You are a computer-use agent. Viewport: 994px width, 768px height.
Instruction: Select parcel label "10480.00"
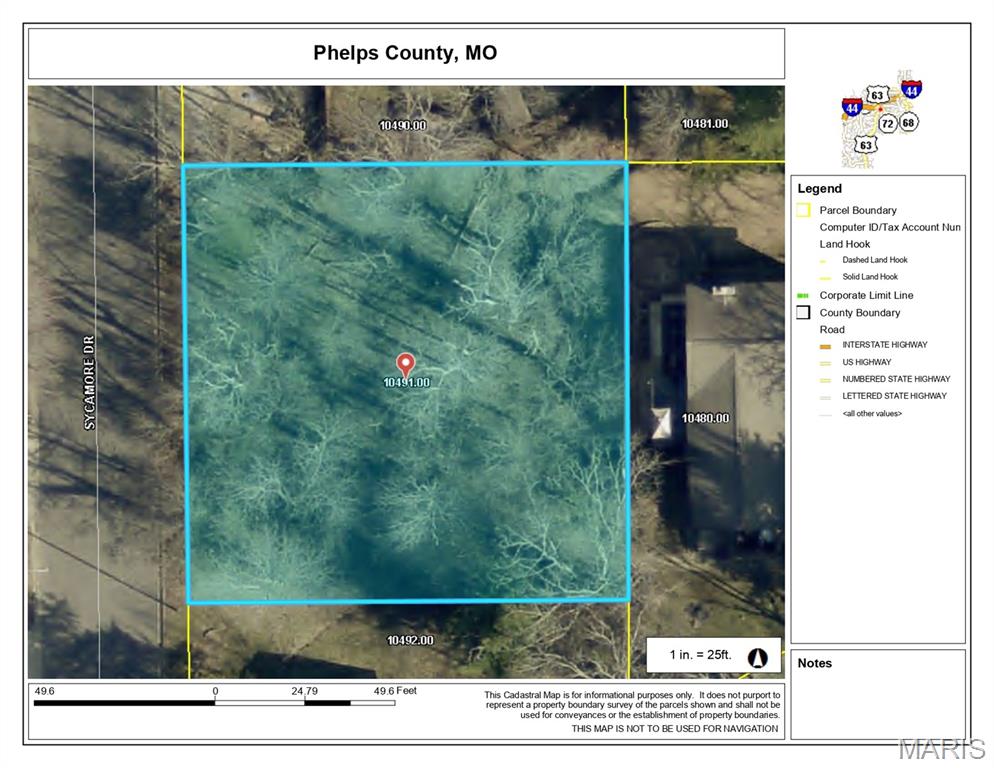(x=705, y=418)
